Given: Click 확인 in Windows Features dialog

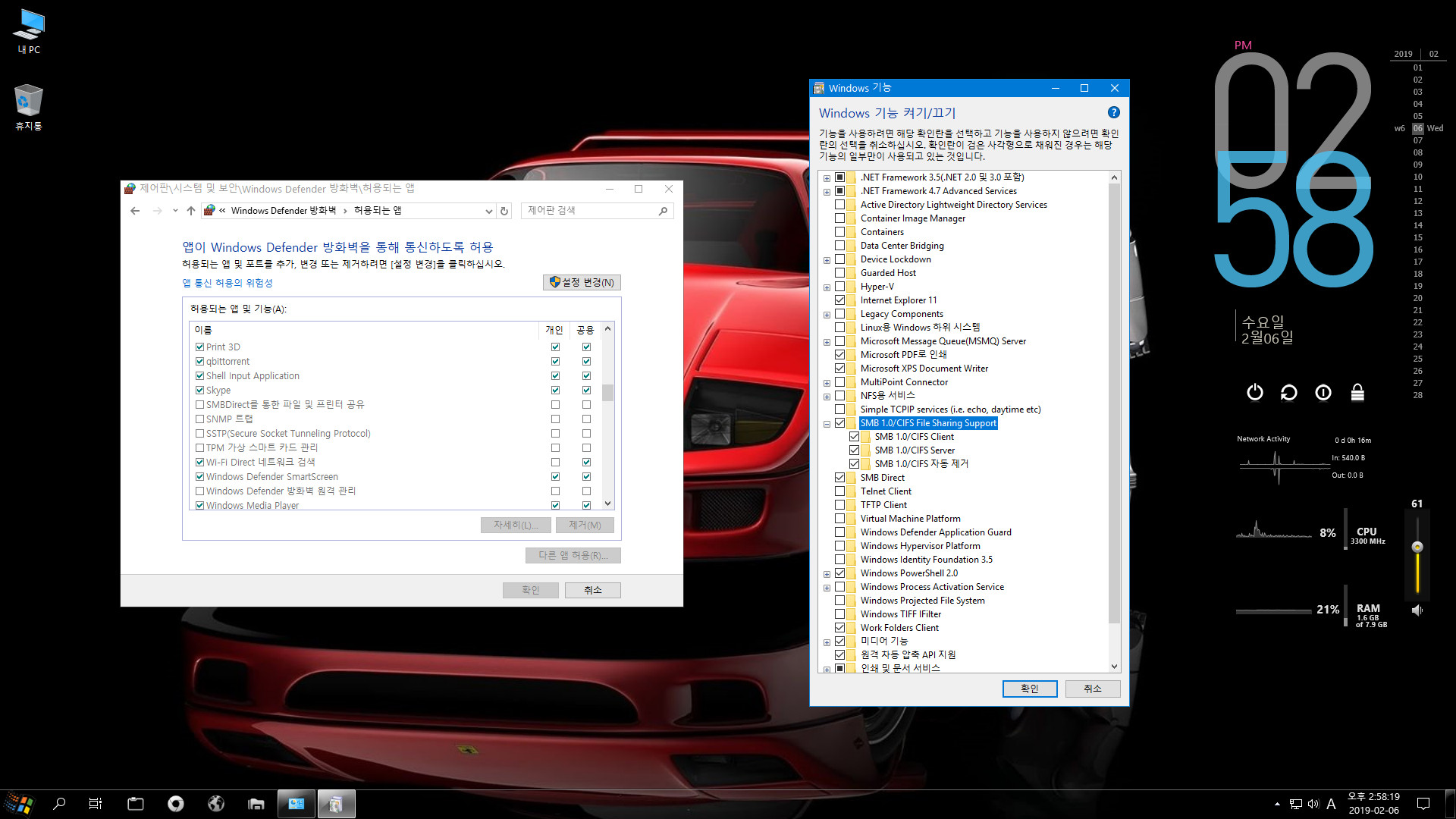Looking at the screenshot, I should (1029, 689).
